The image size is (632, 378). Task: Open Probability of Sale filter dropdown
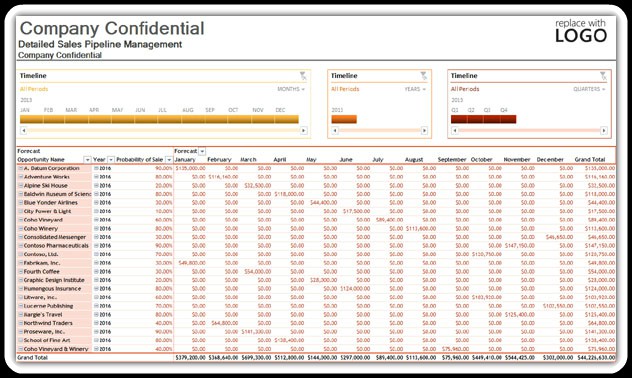[x=168, y=160]
